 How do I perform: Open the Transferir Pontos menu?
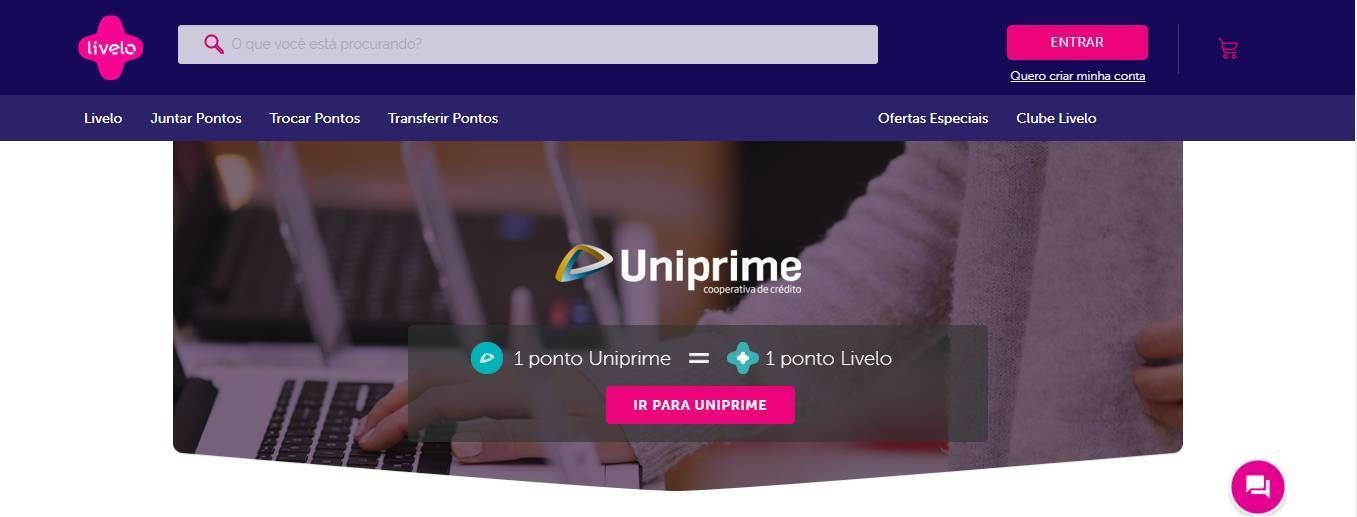point(443,118)
